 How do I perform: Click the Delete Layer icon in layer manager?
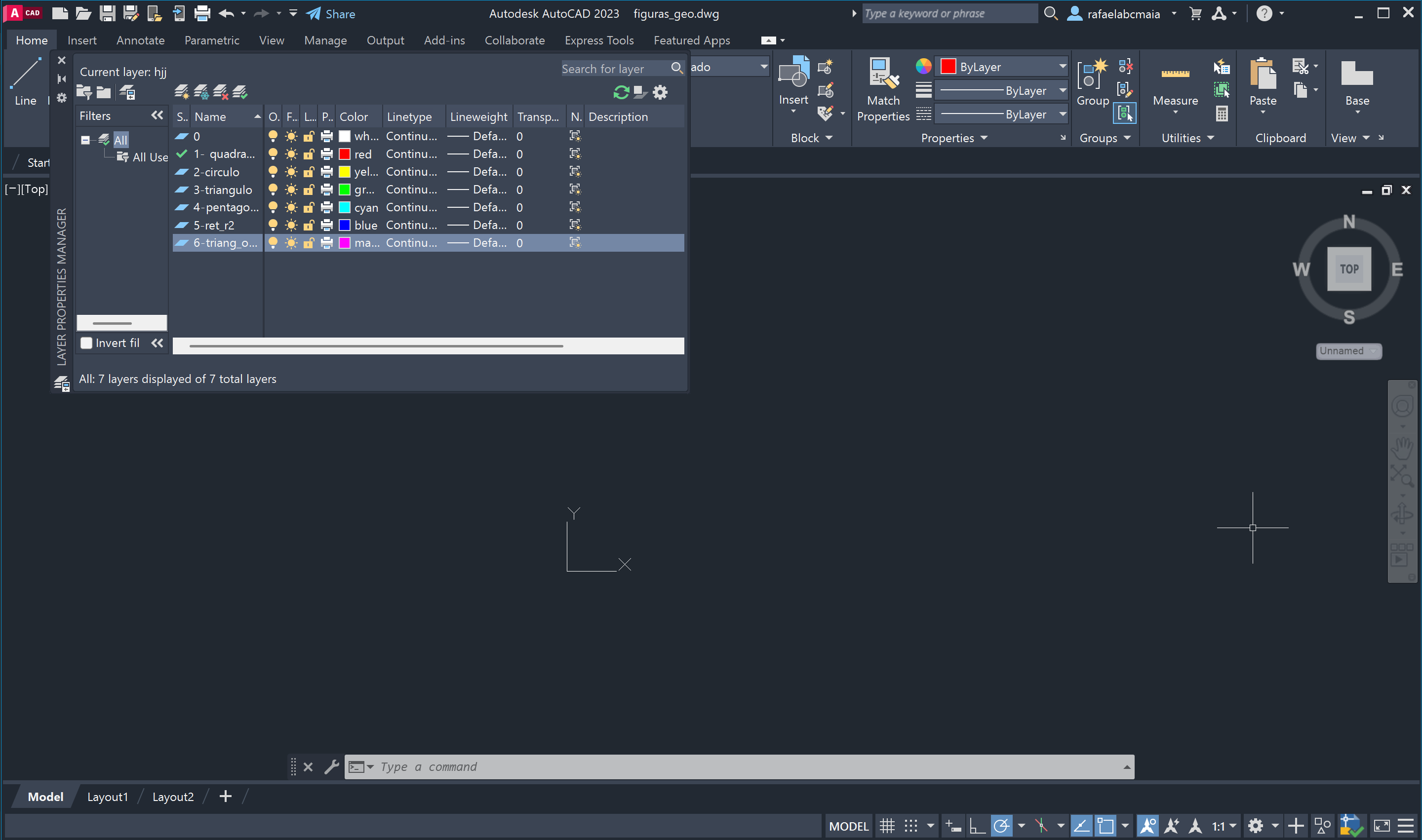220,92
